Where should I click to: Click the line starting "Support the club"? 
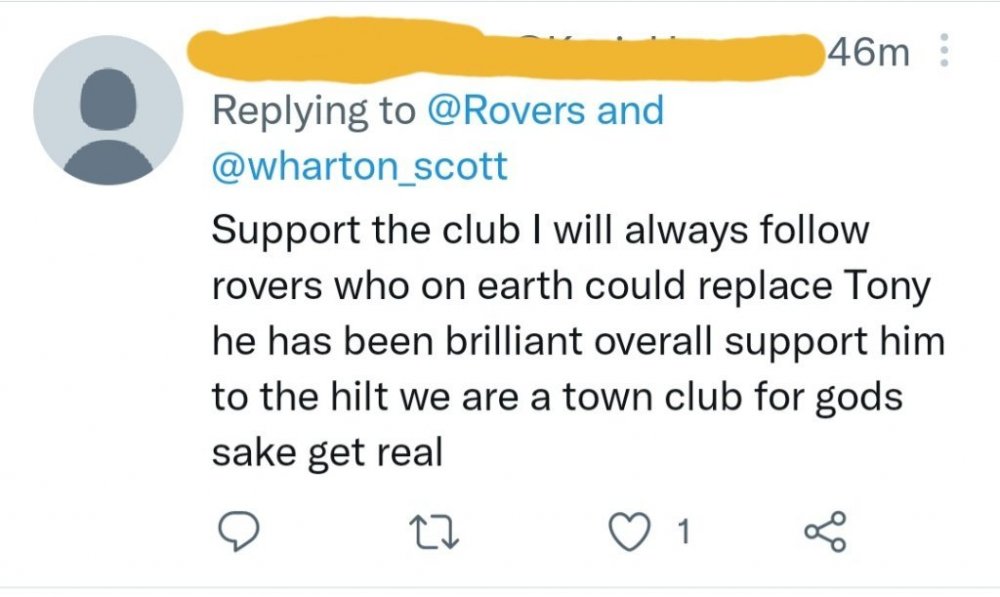[x=540, y=233]
